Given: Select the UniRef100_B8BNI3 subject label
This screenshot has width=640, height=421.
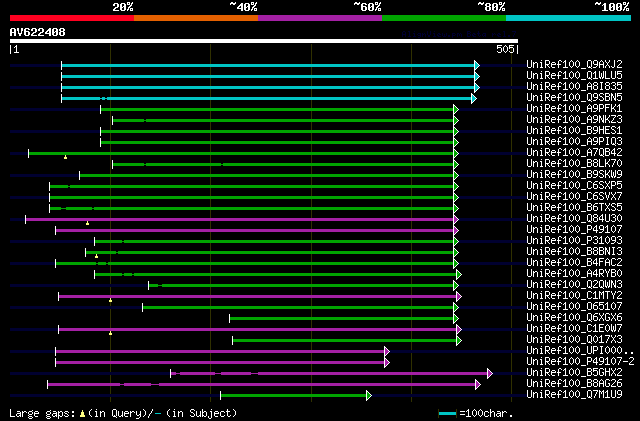Looking at the screenshot, I should pyautogui.click(x=574, y=252).
